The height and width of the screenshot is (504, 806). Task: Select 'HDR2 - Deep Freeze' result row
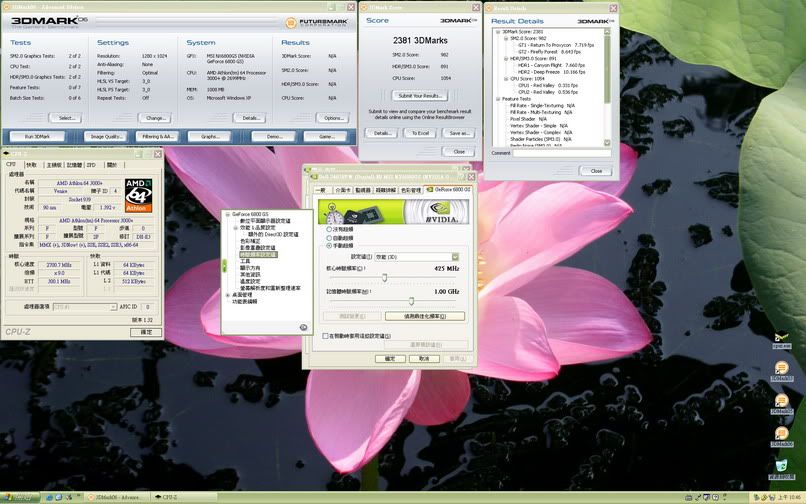551,72
